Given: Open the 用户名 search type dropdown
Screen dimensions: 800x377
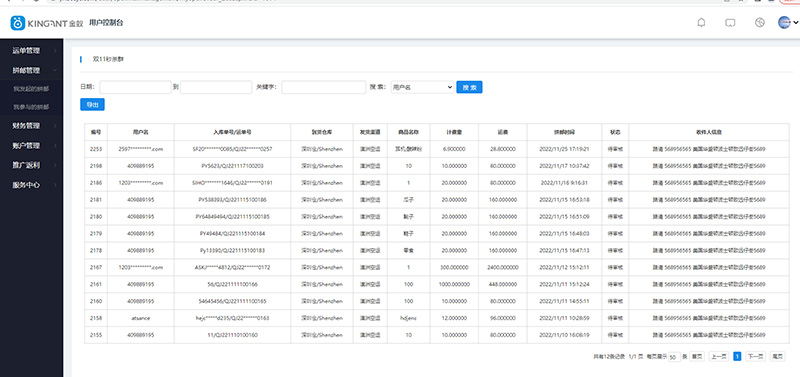Looking at the screenshot, I should pyautogui.click(x=422, y=87).
